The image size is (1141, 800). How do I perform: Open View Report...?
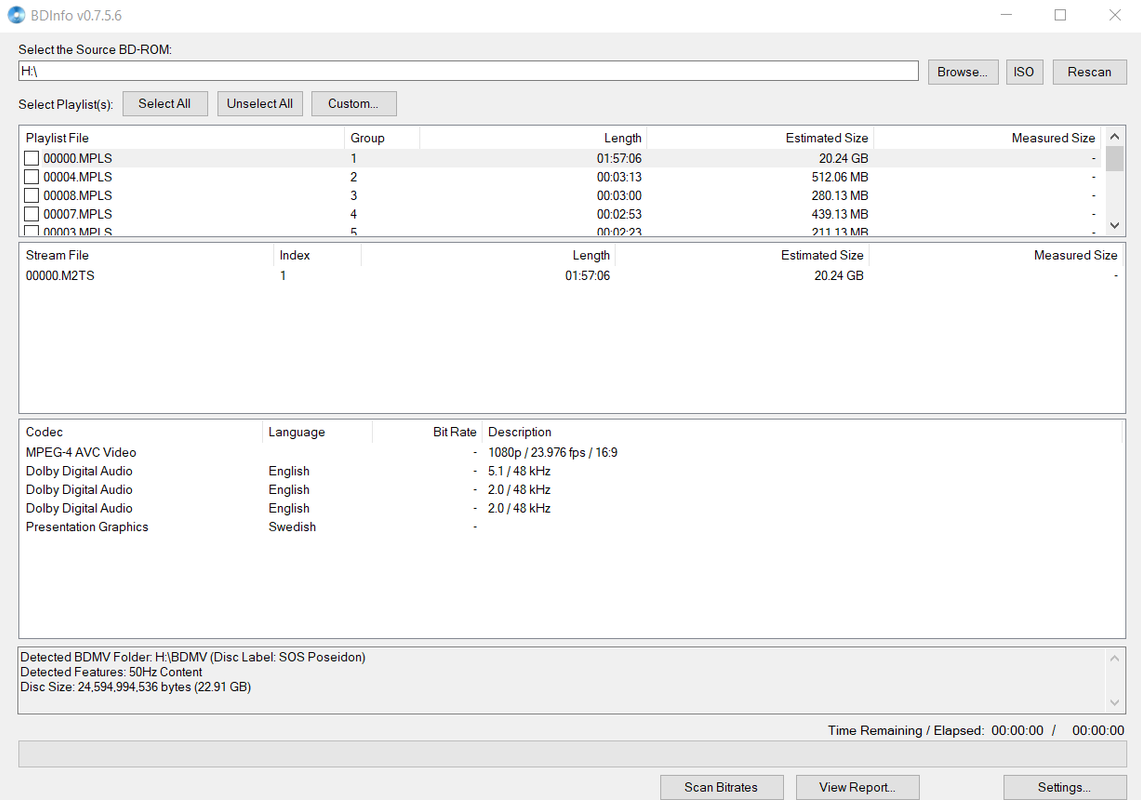(857, 787)
